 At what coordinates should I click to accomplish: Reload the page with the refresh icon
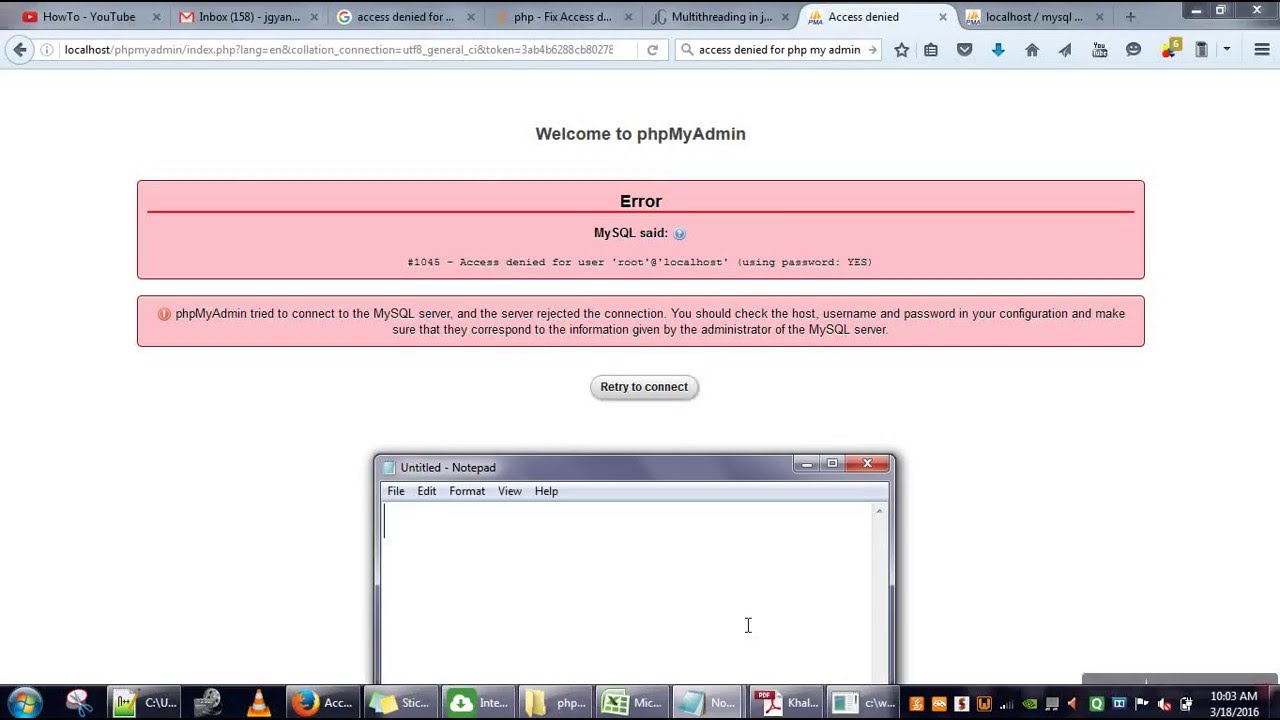(x=652, y=50)
